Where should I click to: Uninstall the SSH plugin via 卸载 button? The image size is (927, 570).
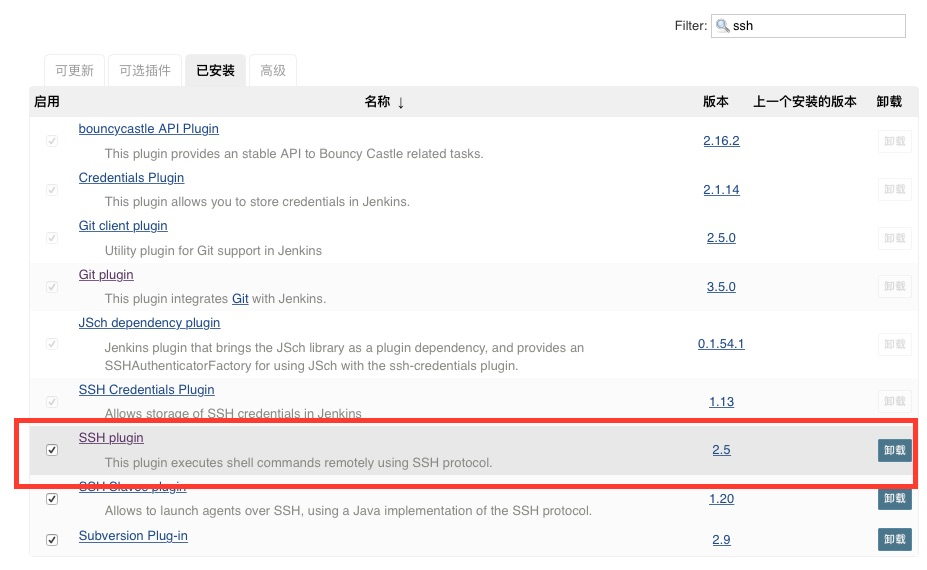[x=894, y=450]
